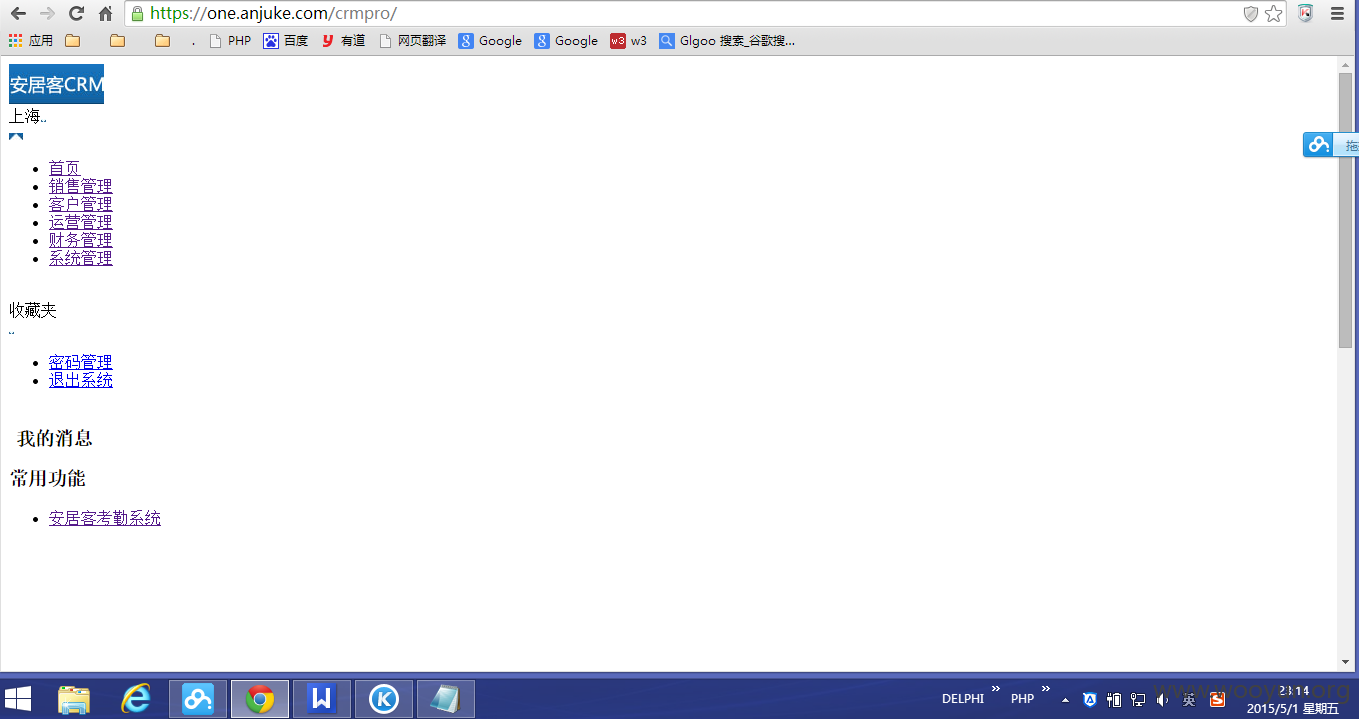Open the 财务管理 navigation link
The width and height of the screenshot is (1359, 719).
pos(80,240)
